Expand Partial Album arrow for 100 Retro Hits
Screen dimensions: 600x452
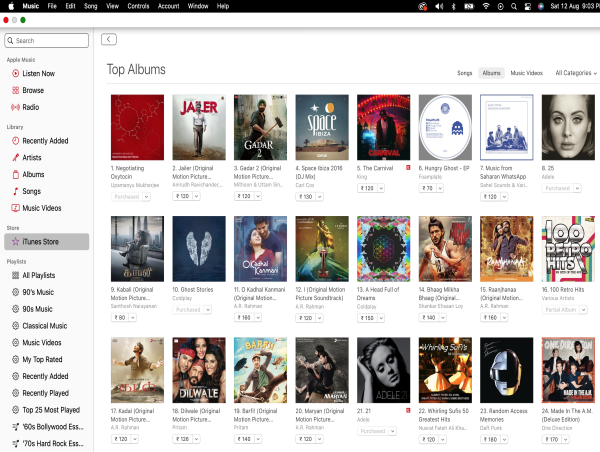[584, 310]
